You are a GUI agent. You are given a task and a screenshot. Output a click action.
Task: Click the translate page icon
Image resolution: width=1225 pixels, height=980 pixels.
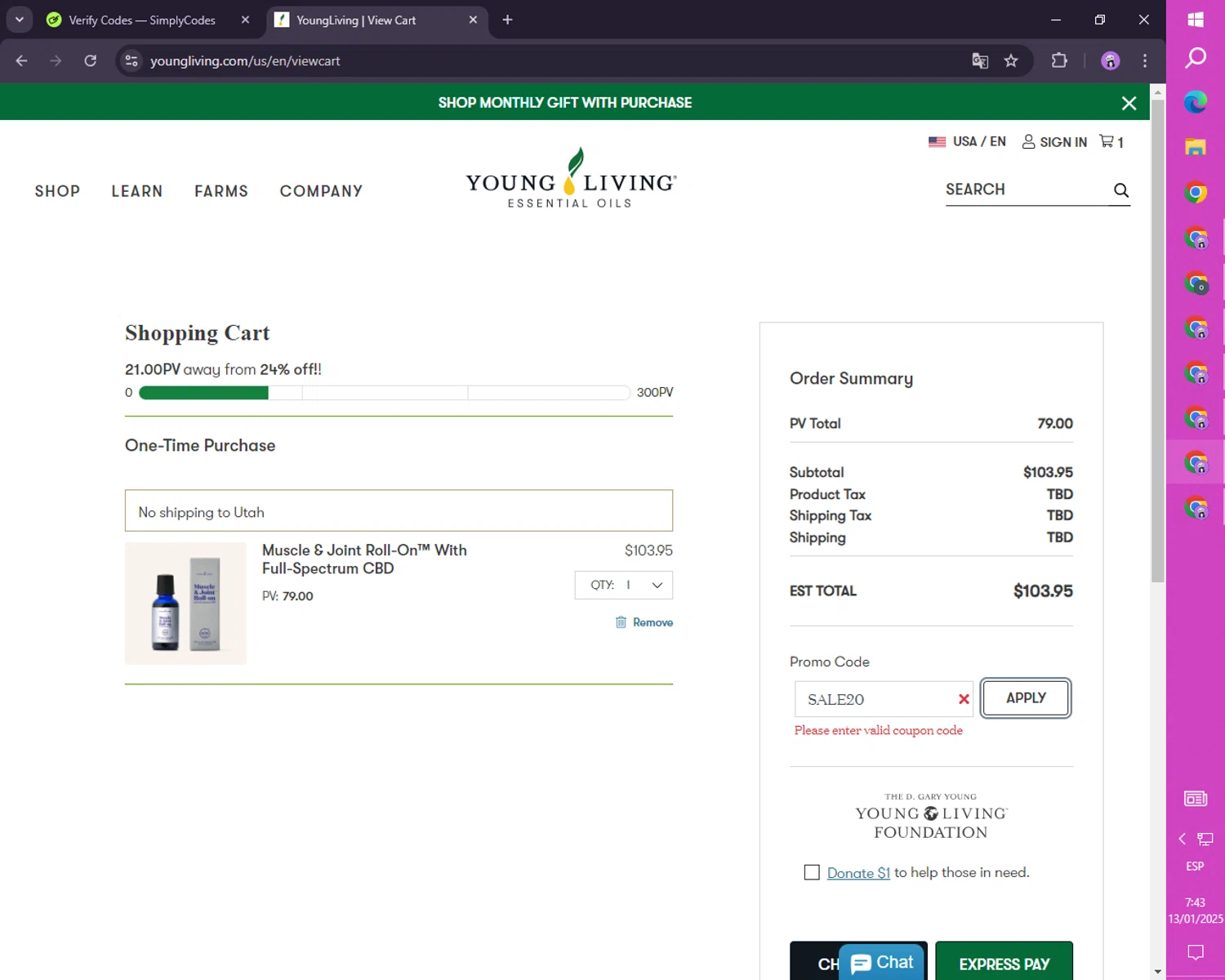point(980,60)
